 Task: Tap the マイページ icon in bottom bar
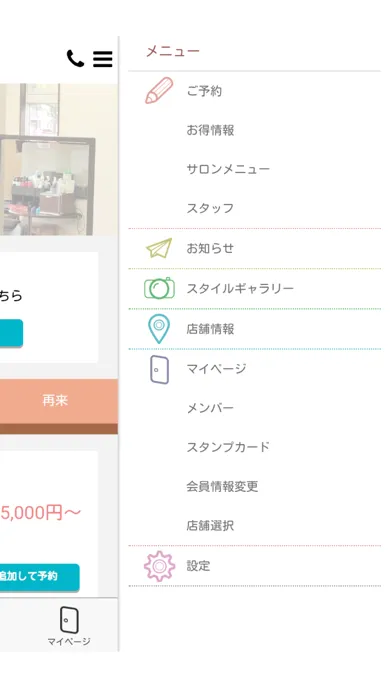(69, 625)
